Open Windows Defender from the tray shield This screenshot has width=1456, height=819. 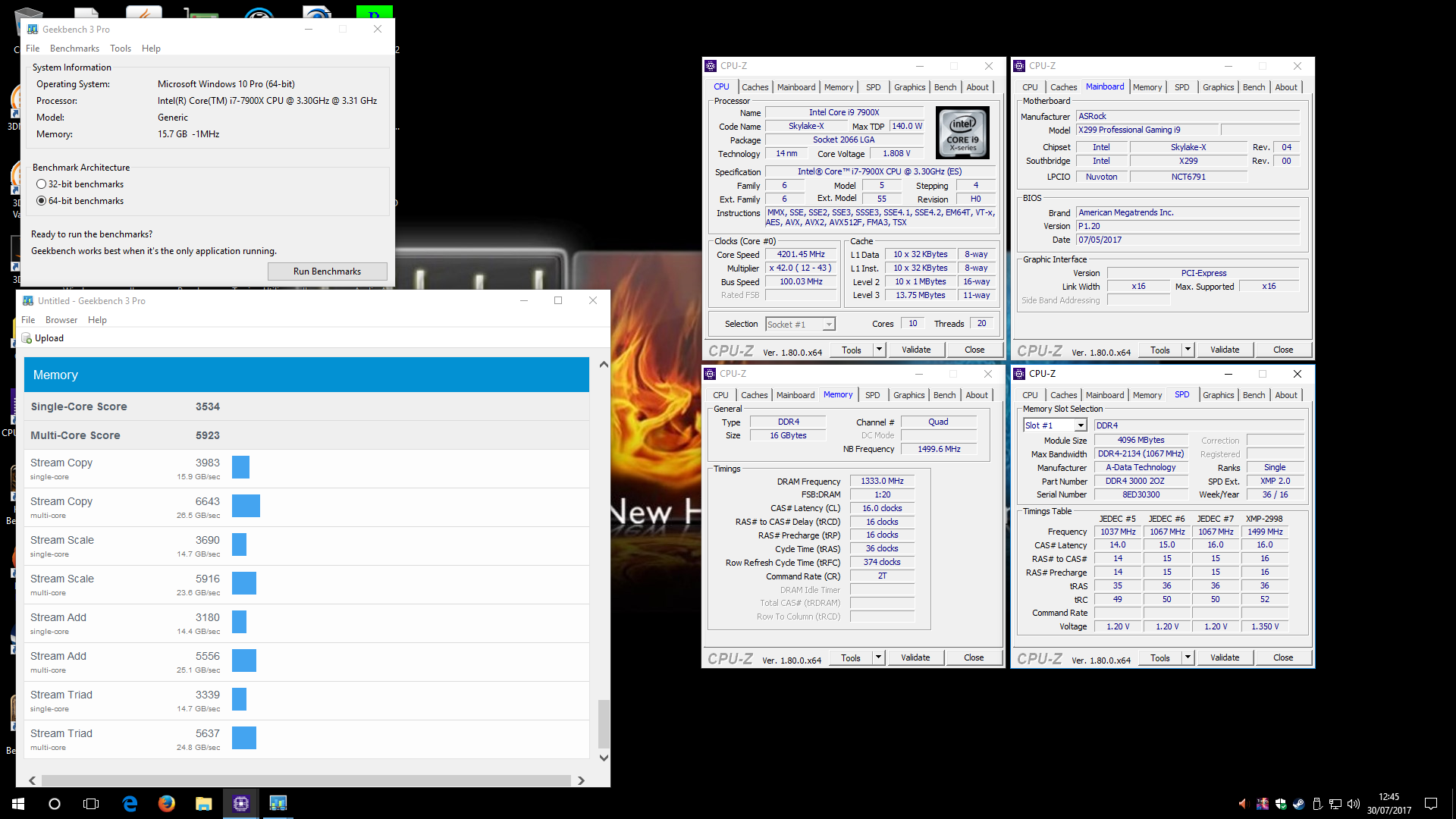coord(1281,804)
